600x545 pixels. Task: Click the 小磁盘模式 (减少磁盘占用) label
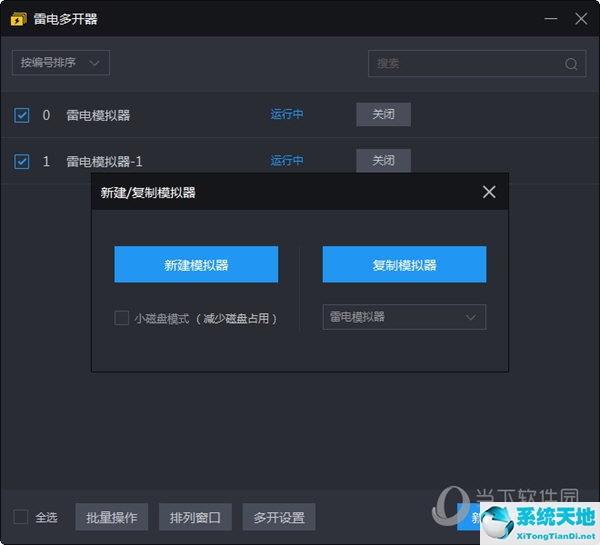205,318
